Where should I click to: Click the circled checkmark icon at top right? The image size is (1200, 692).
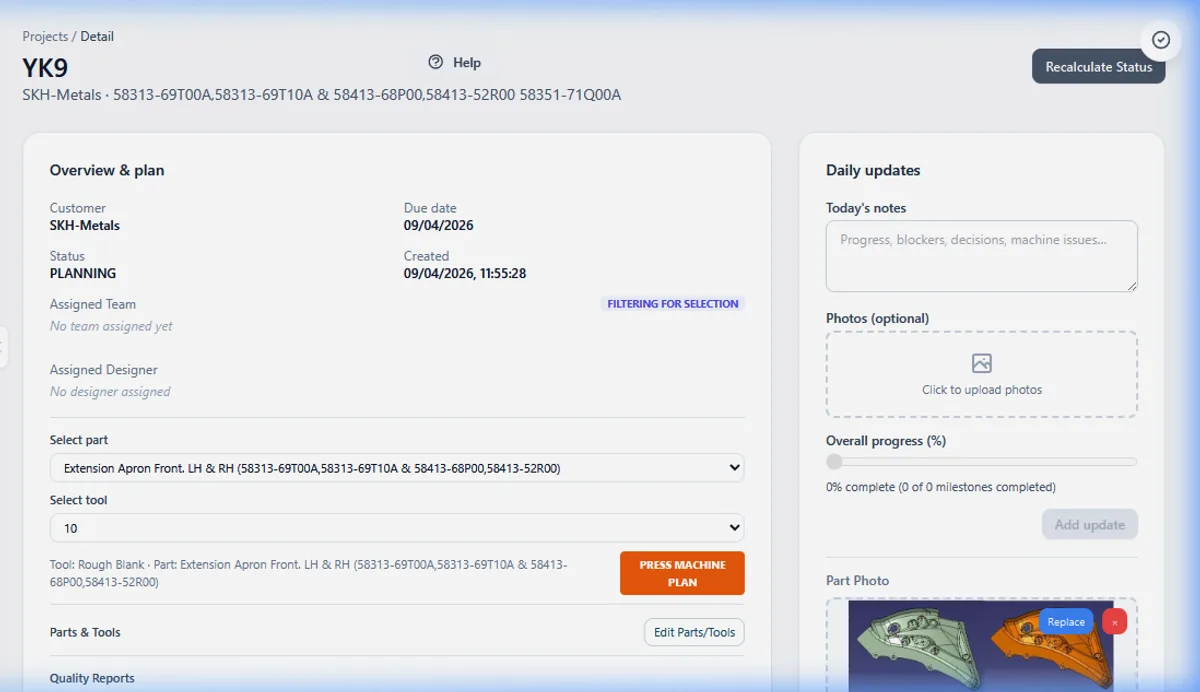1161,40
